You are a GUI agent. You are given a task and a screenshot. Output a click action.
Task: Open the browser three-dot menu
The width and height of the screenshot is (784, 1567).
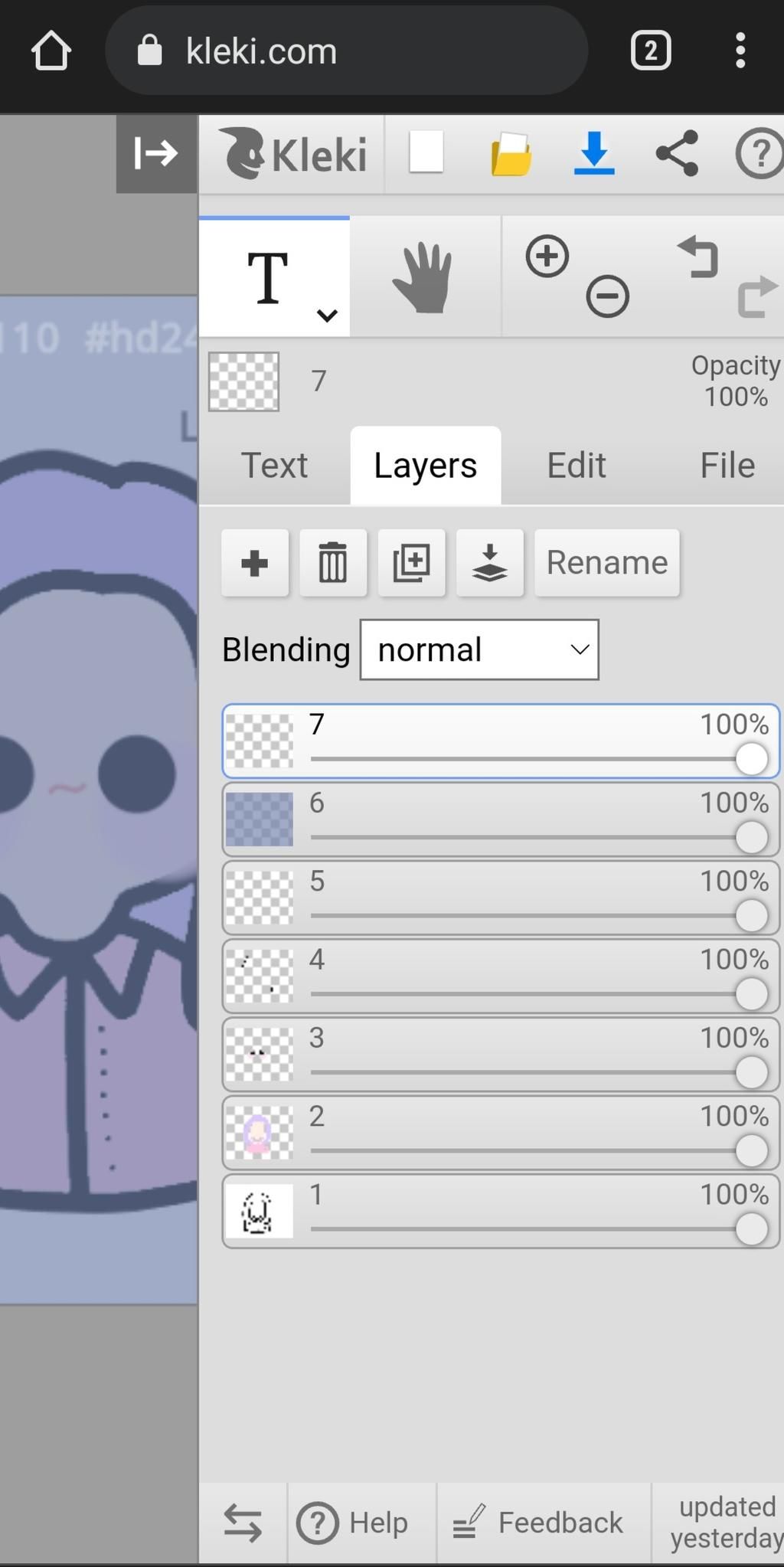pos(740,51)
